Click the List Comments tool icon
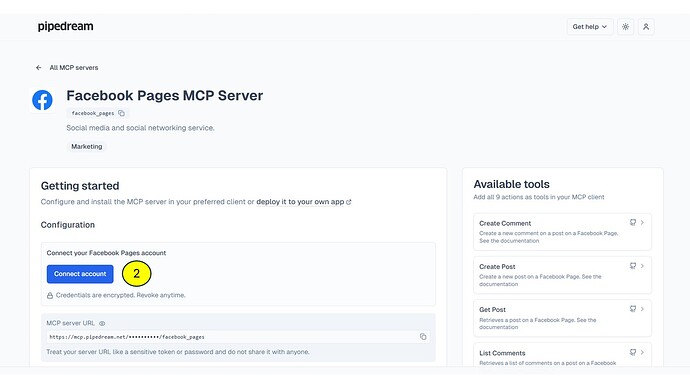690x388 pixels. [x=633, y=352]
